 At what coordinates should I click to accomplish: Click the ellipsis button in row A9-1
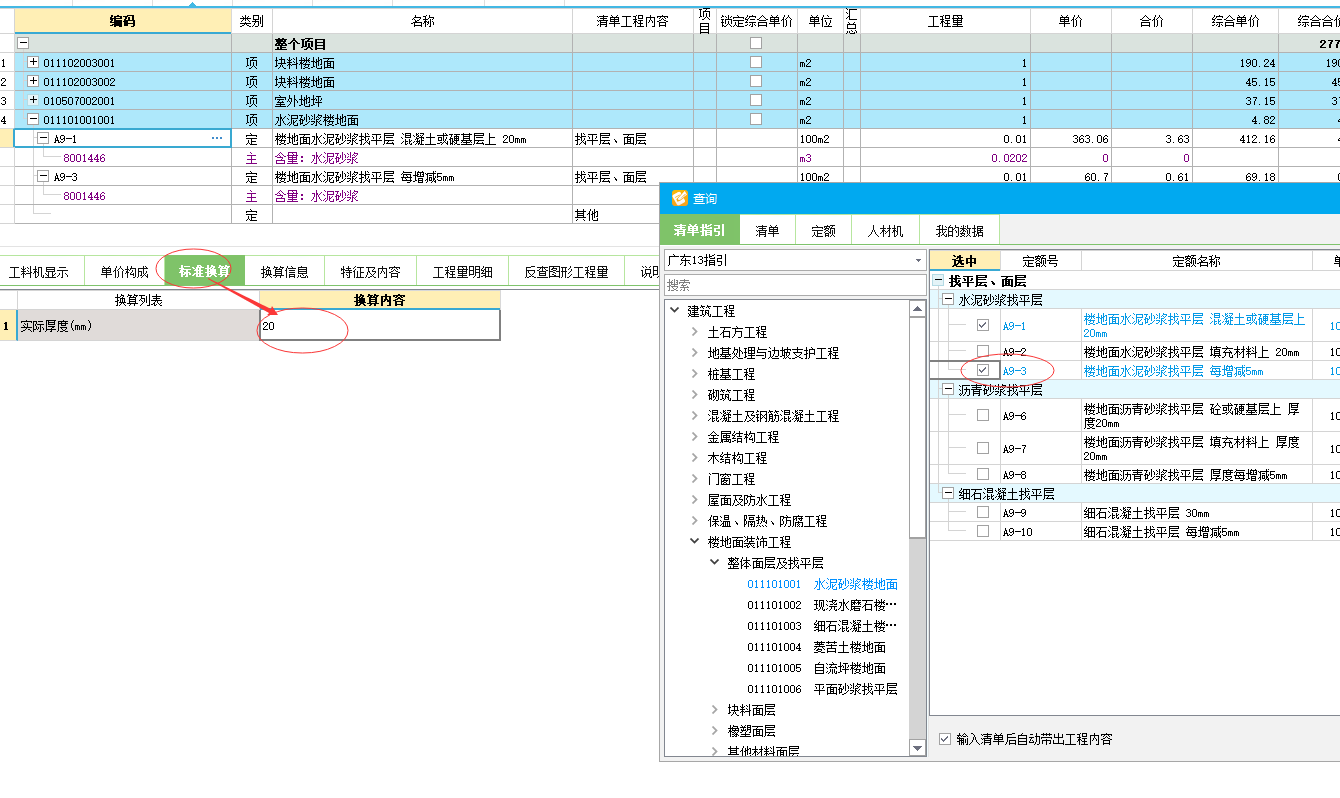point(217,139)
